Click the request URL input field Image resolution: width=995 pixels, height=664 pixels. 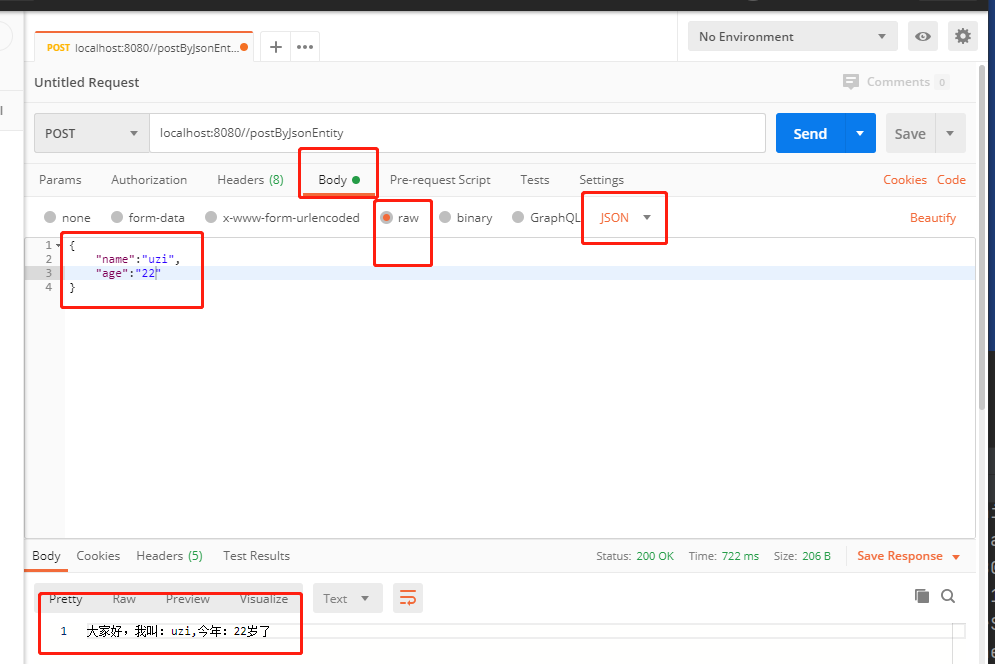457,133
